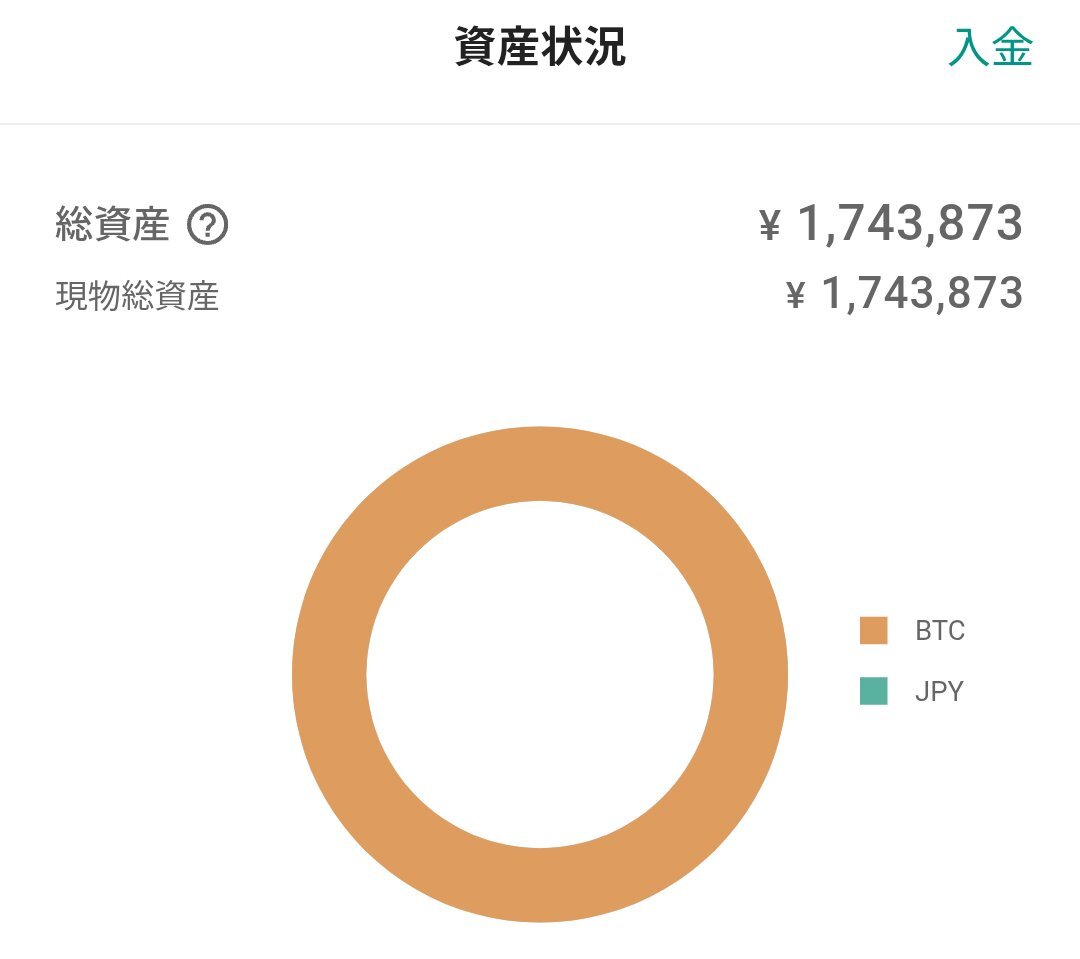The width and height of the screenshot is (1080, 959).
Task: Tap the 入金 deposit link
Action: click(990, 47)
